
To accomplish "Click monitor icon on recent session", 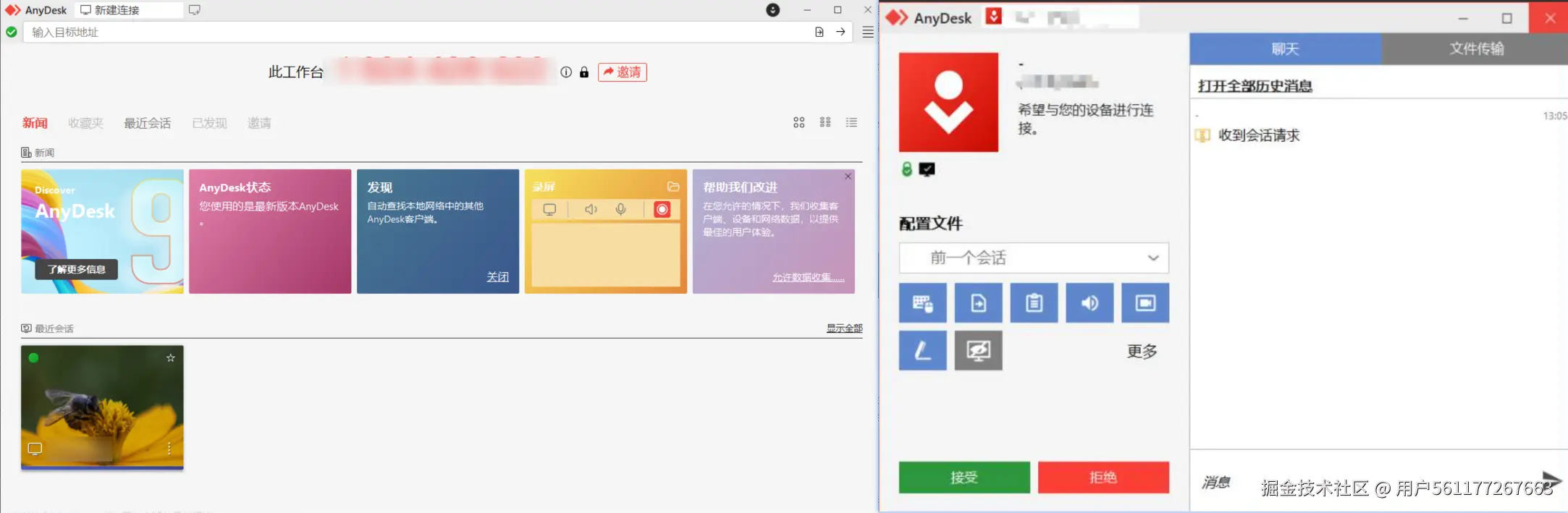I will (35, 449).
